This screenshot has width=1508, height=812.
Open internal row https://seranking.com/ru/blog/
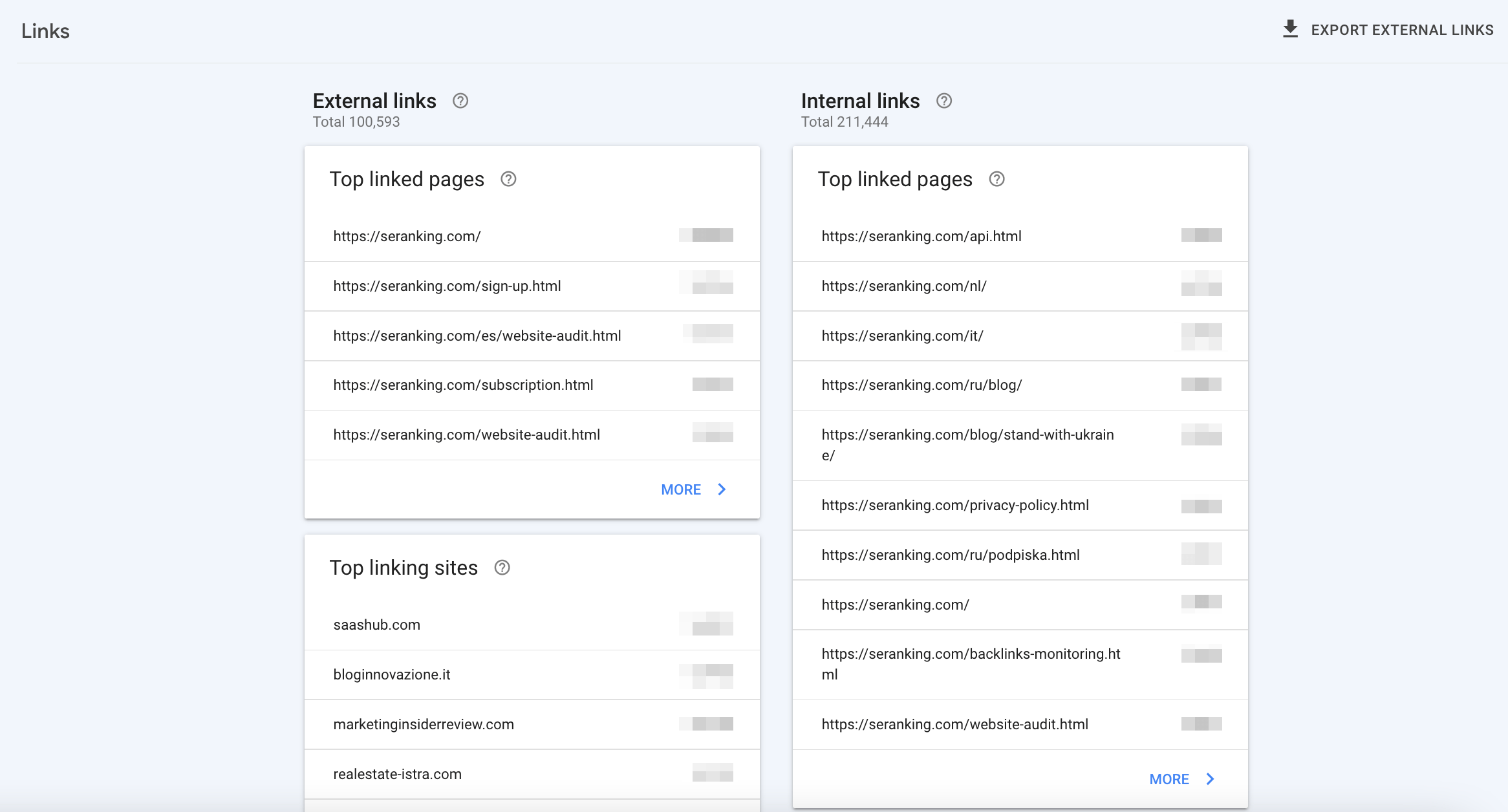[x=1020, y=385]
